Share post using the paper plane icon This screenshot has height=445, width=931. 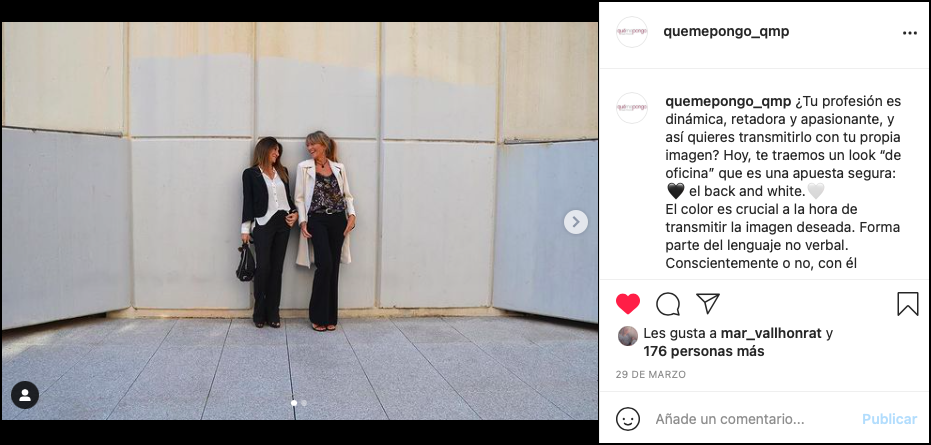[708, 303]
